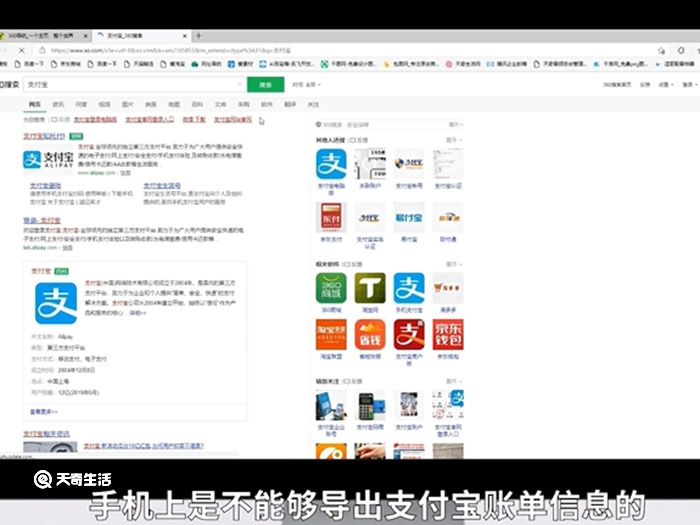The width and height of the screenshot is (700, 525).
Task: Click the 支付宝账号 thumbnail in sidebar
Action: [x=409, y=164]
